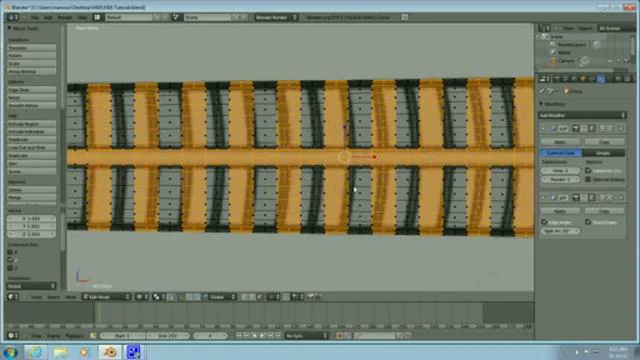Click the Copy button of Edge Split modifier
The image size is (640, 360).
coord(604,211)
